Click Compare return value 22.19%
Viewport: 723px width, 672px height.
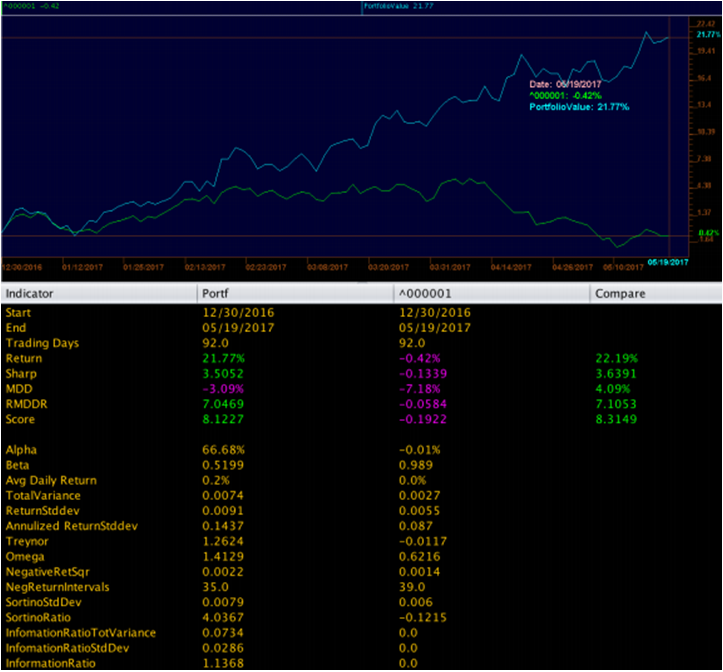[616, 358]
